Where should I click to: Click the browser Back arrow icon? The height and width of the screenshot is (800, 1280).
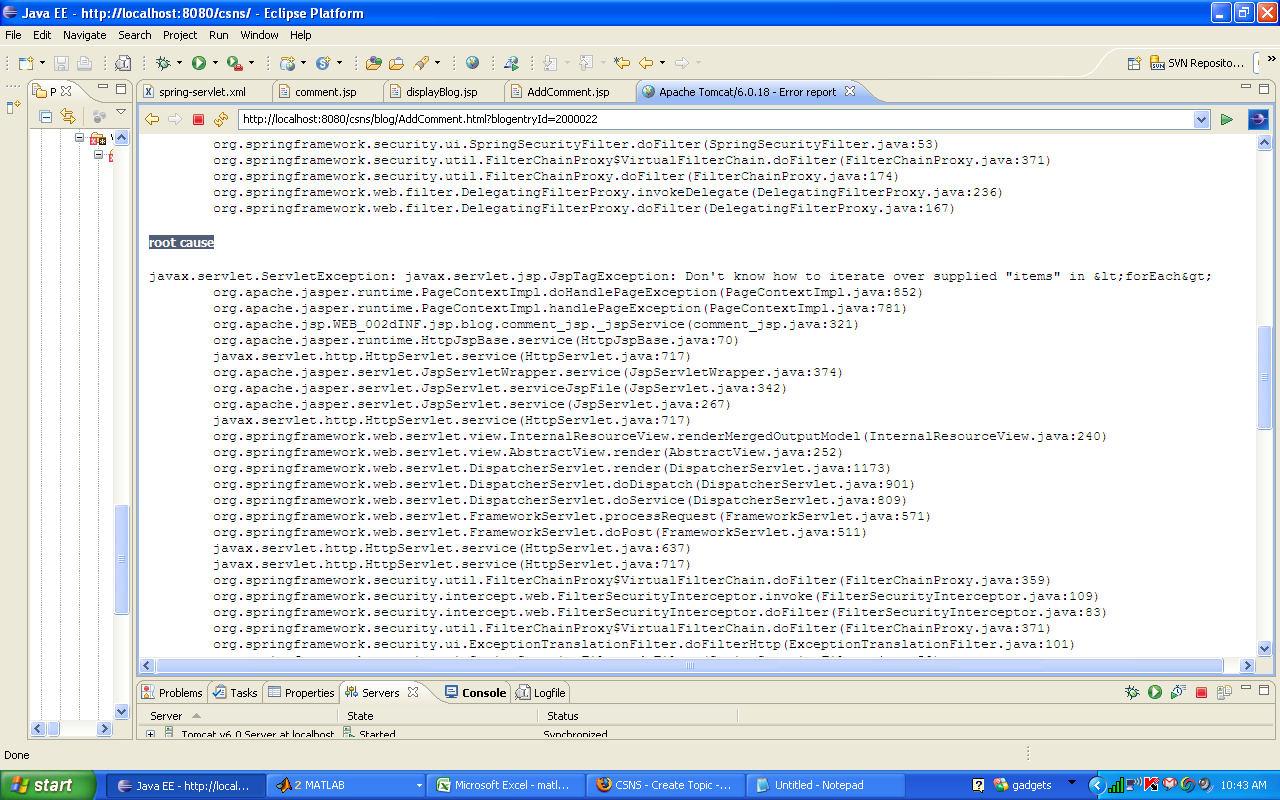(152, 120)
